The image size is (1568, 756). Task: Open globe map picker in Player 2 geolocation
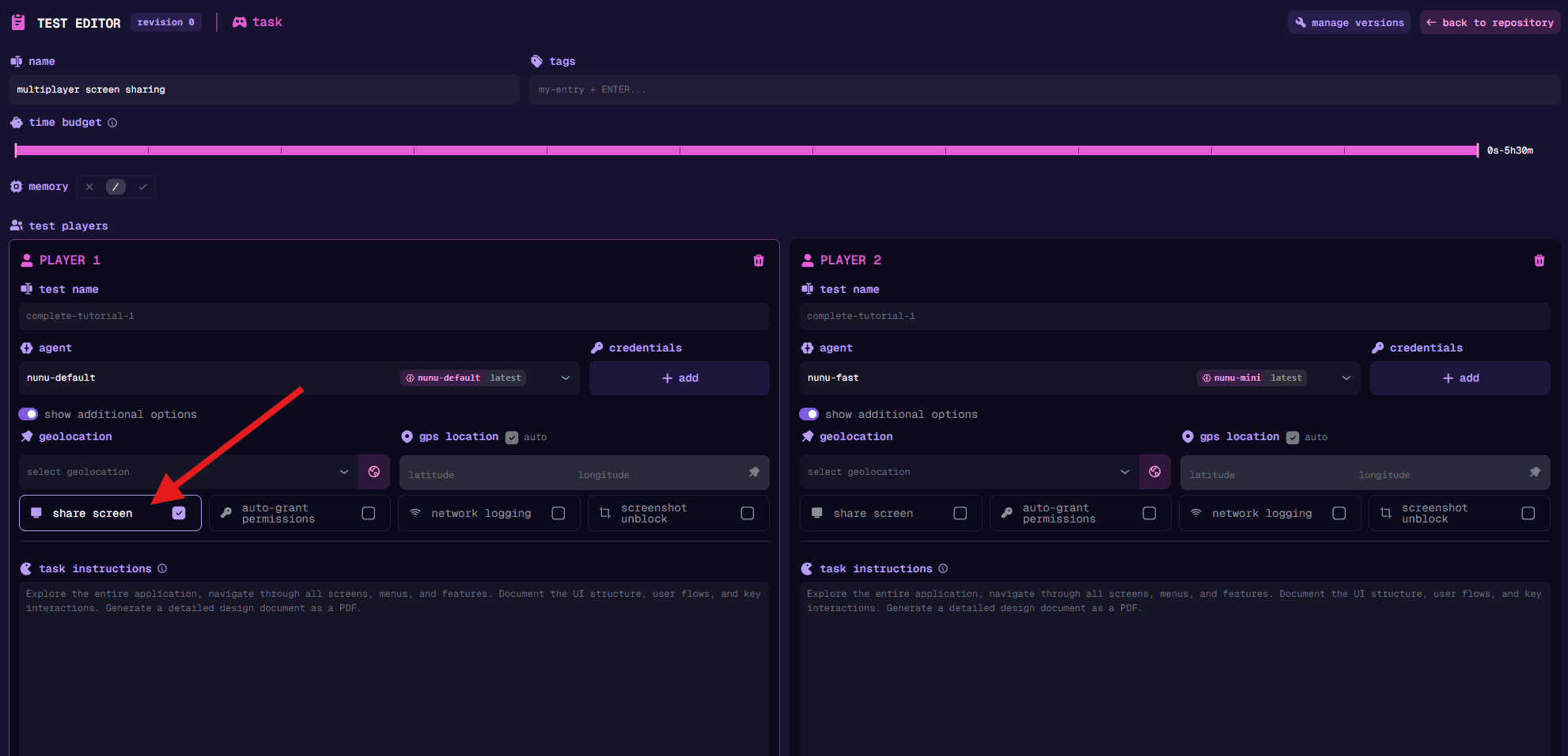click(1155, 472)
